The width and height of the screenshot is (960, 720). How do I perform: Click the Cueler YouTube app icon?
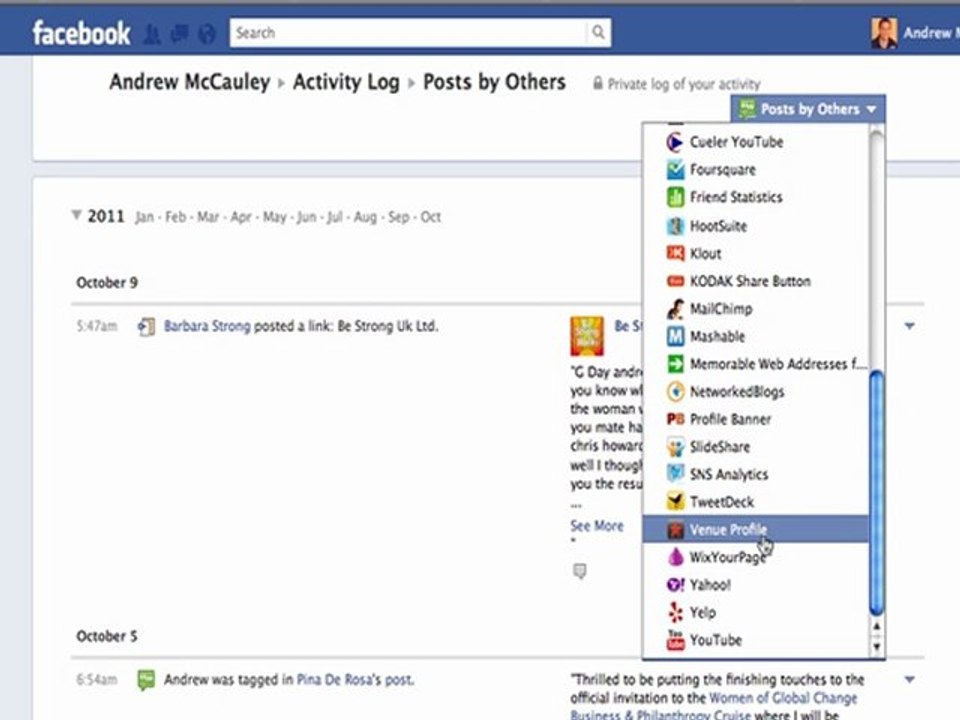click(675, 142)
